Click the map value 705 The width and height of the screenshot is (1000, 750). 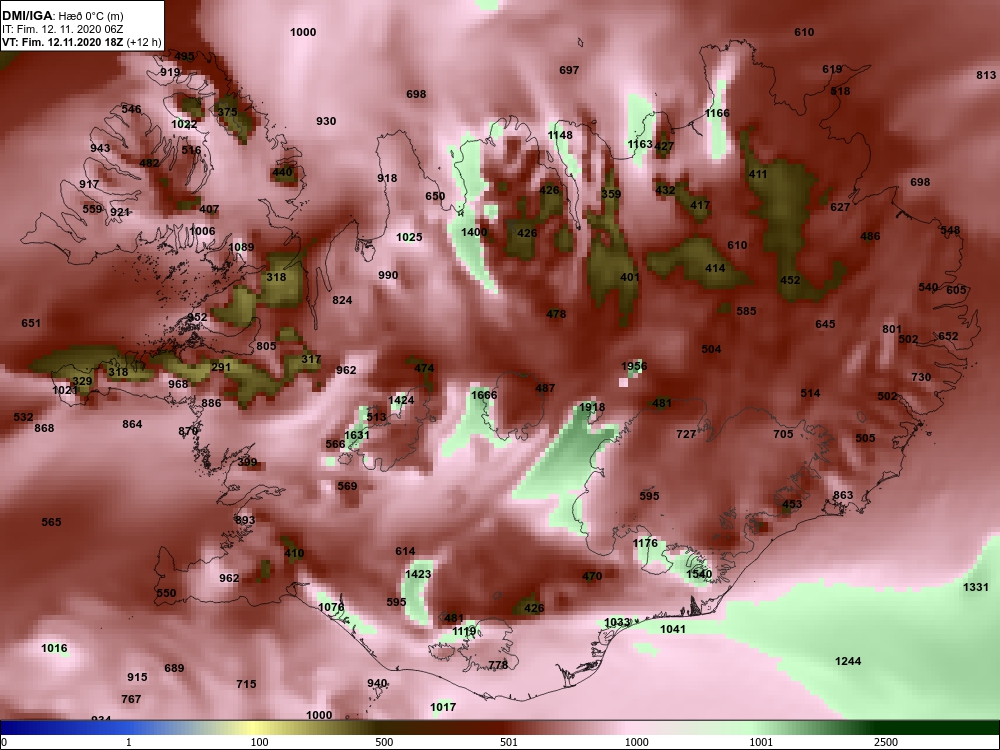(x=783, y=434)
